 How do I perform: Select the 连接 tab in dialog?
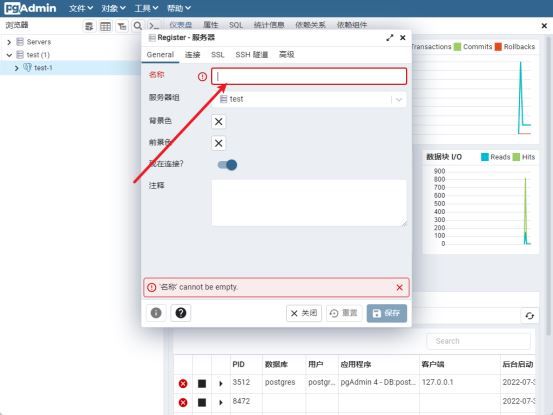click(x=193, y=55)
